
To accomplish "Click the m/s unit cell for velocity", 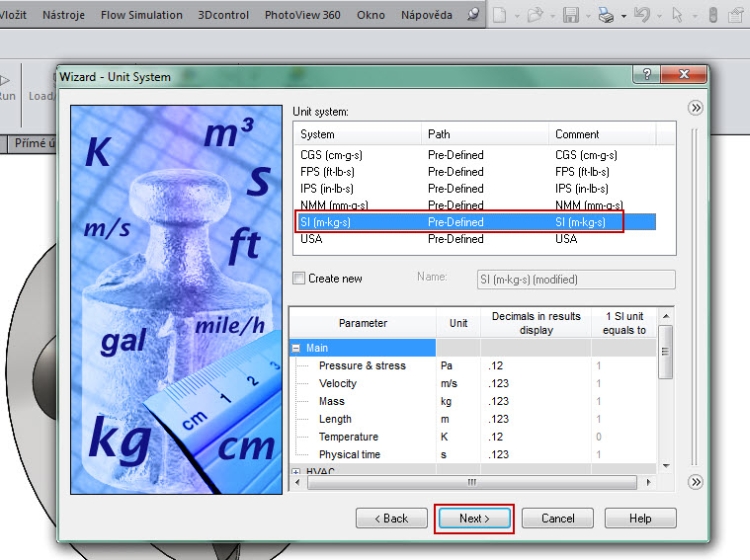I will pyautogui.click(x=458, y=384).
